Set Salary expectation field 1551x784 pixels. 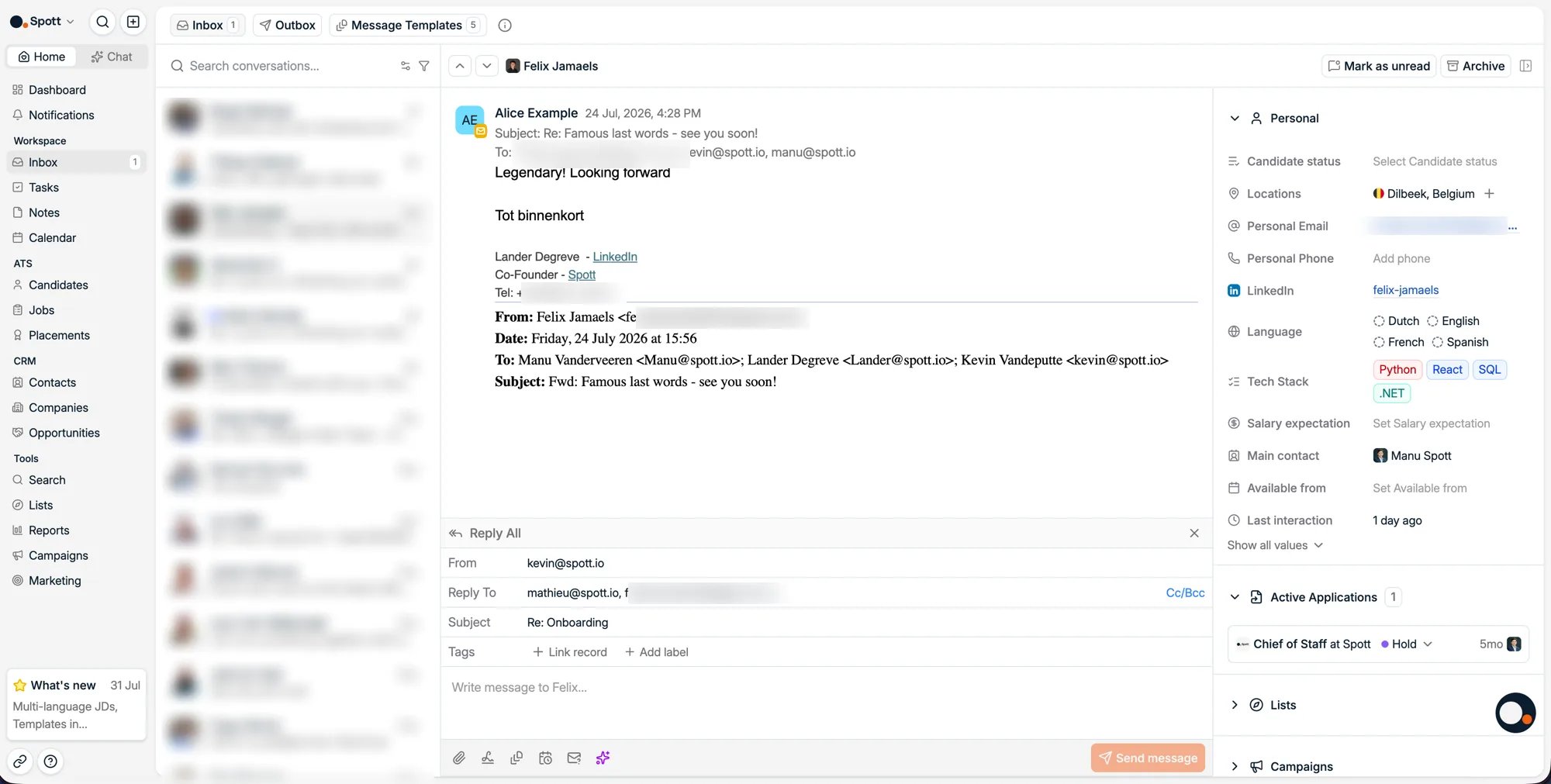1431,423
